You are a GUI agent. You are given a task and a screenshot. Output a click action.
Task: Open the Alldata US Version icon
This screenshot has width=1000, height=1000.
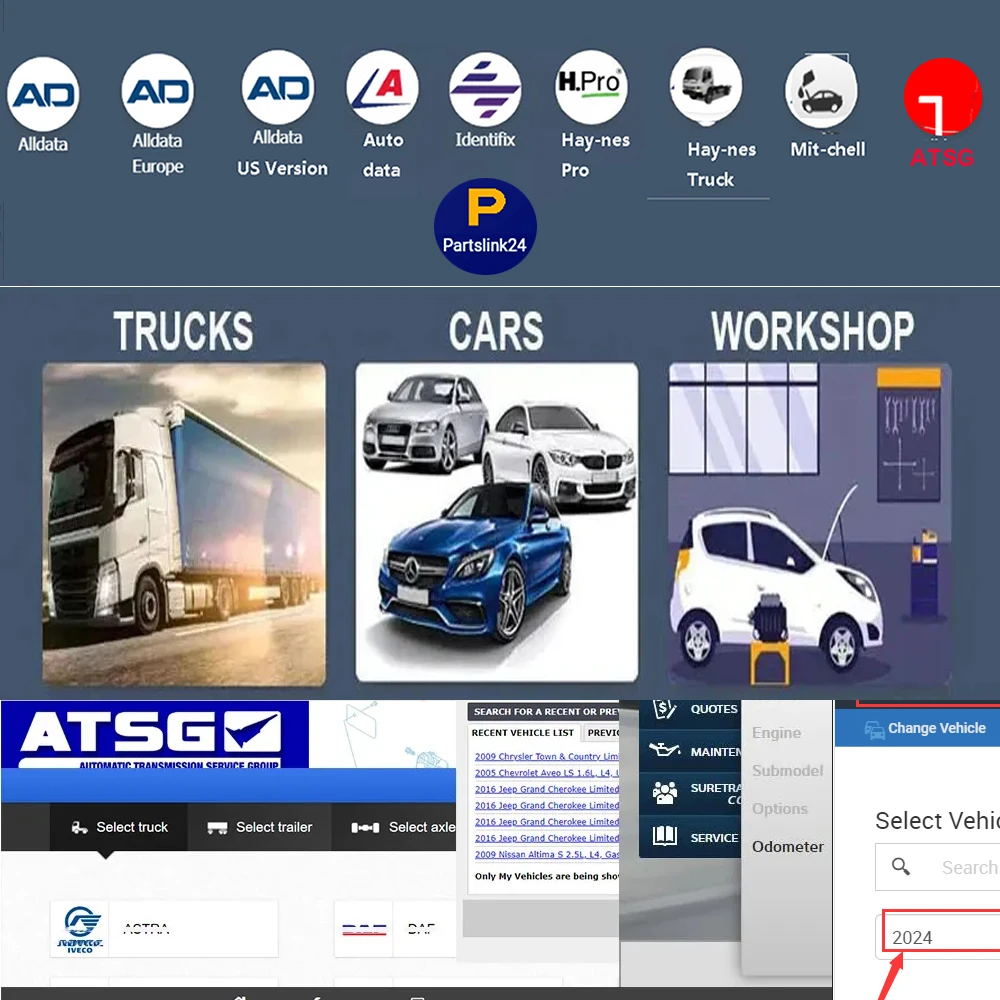(278, 87)
